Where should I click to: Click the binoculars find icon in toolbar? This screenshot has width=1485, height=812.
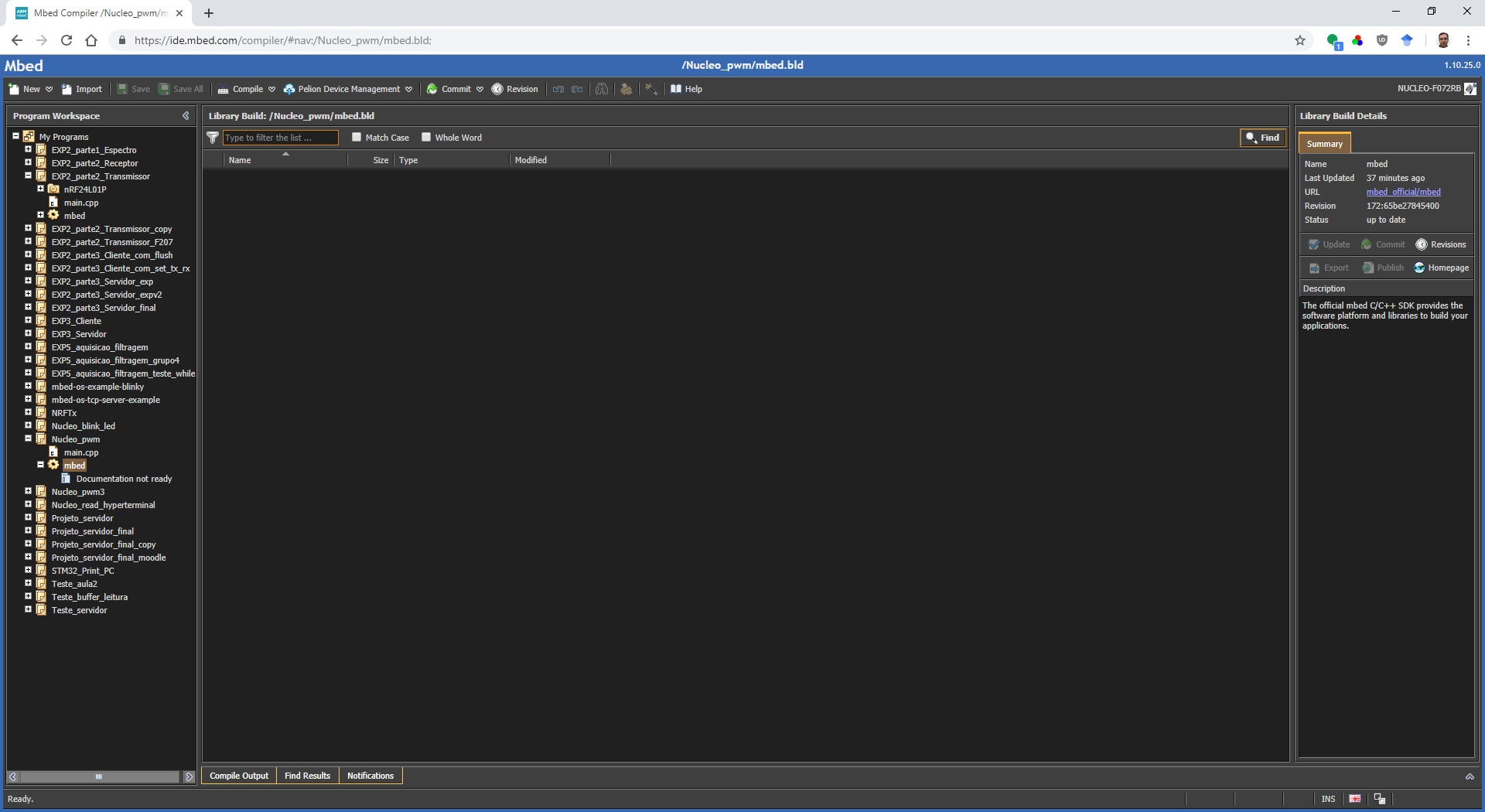point(602,89)
